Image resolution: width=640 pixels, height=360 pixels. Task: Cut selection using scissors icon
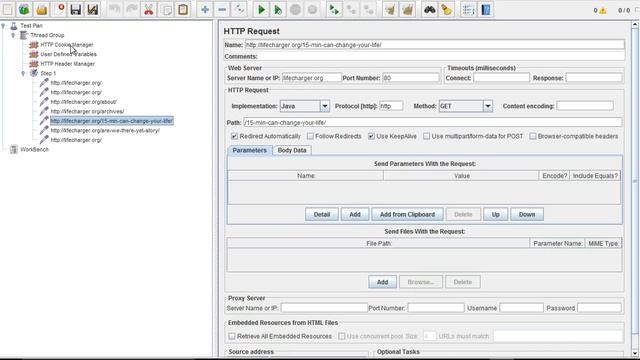(x=149, y=9)
